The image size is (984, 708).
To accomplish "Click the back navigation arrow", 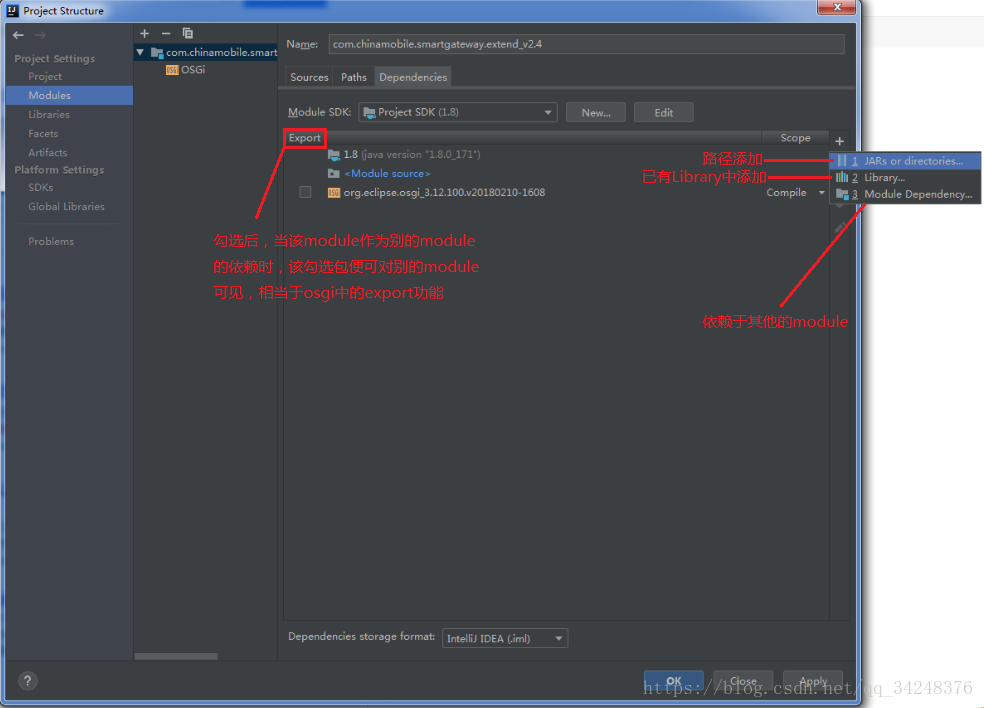I will coord(18,35).
